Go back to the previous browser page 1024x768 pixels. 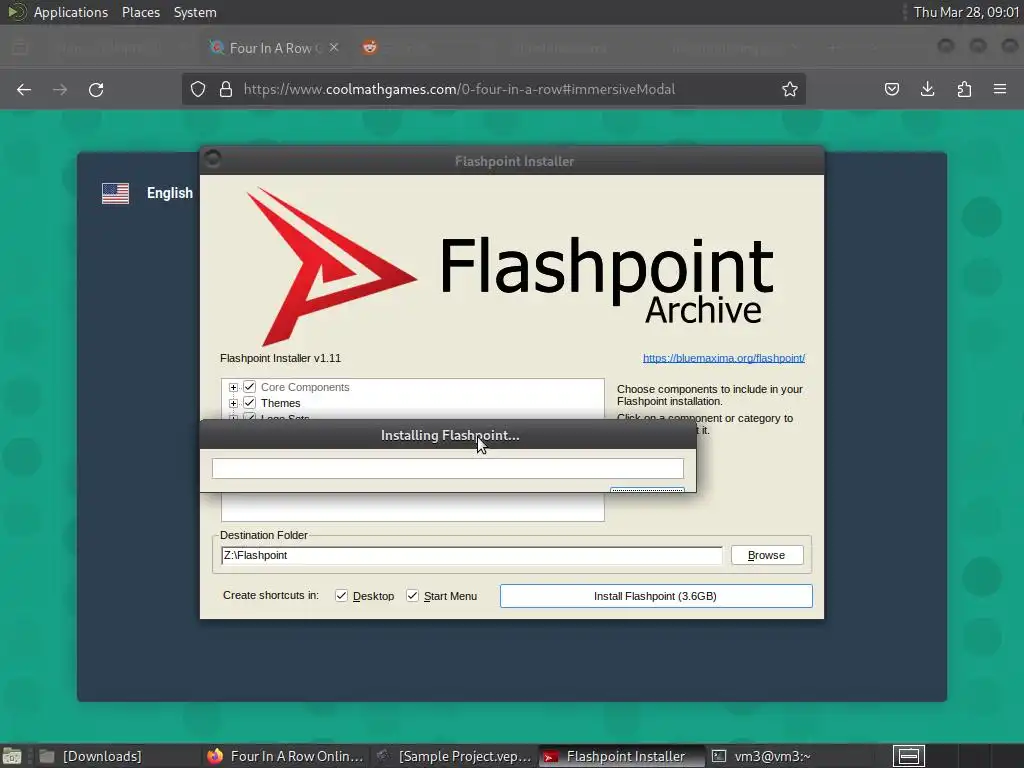coord(24,89)
